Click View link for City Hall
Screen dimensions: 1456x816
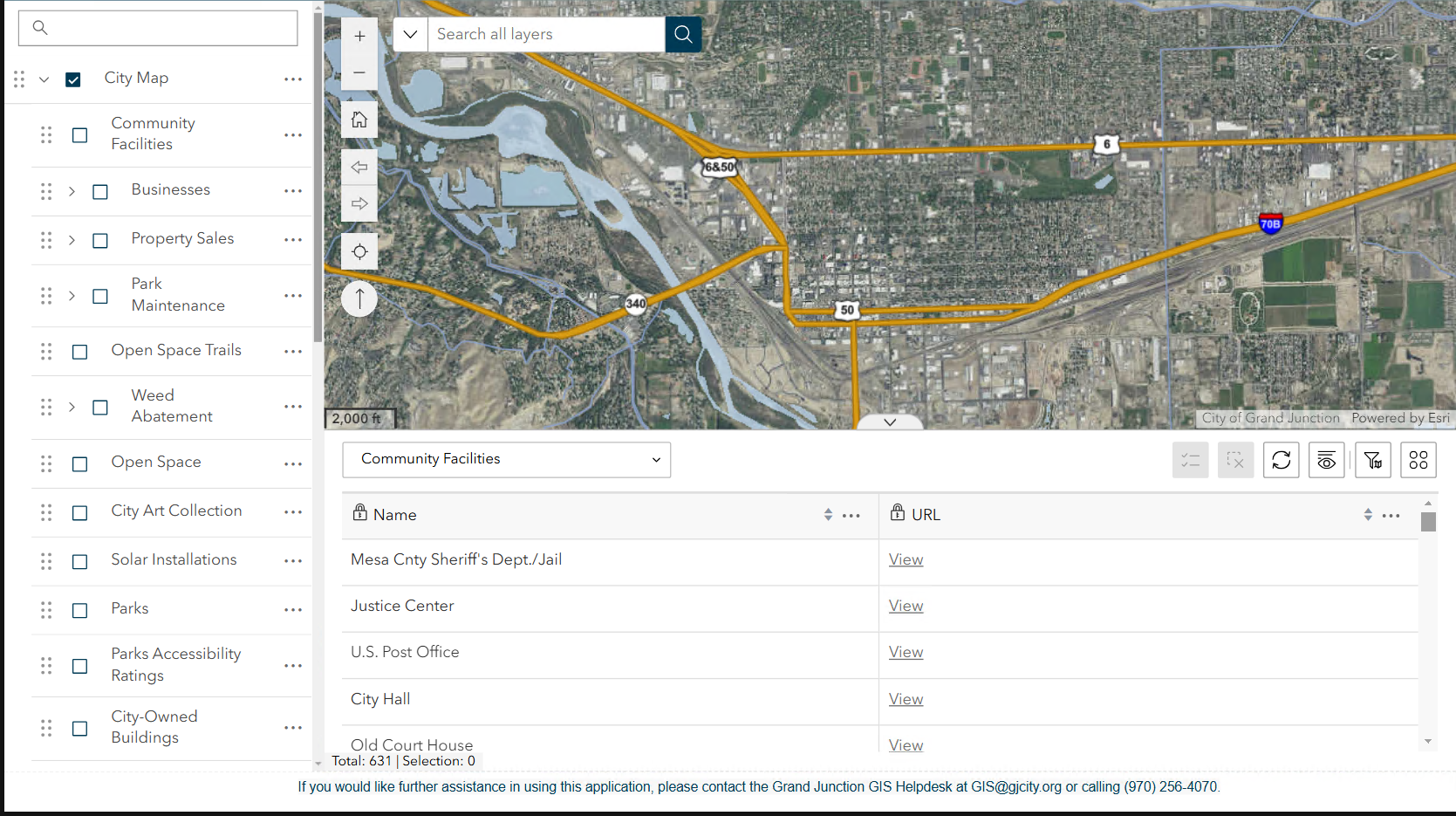click(906, 698)
